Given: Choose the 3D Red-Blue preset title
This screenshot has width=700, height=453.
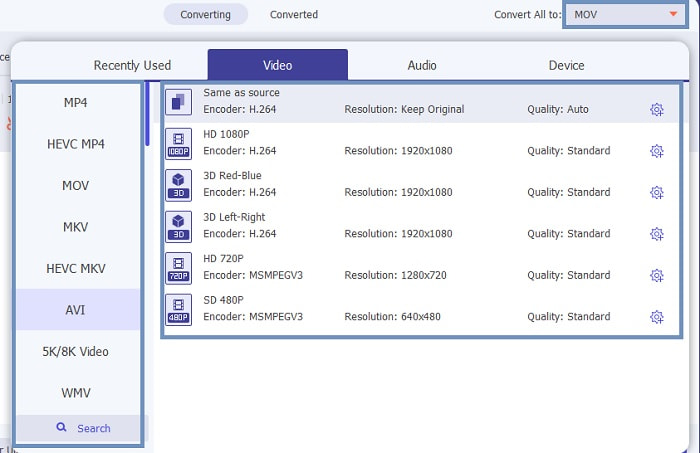Looking at the screenshot, I should point(232,175).
